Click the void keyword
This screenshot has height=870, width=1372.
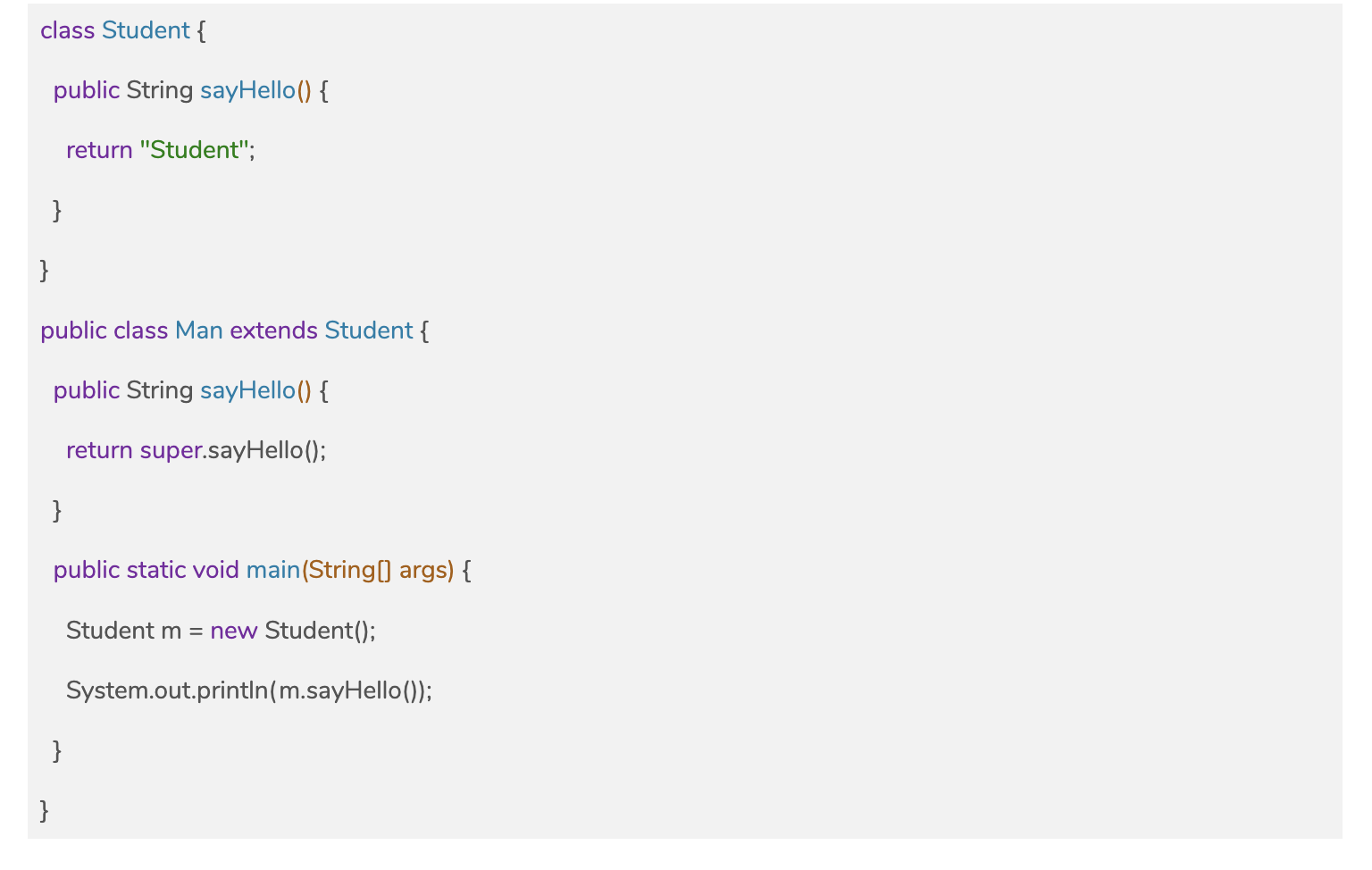pos(215,570)
